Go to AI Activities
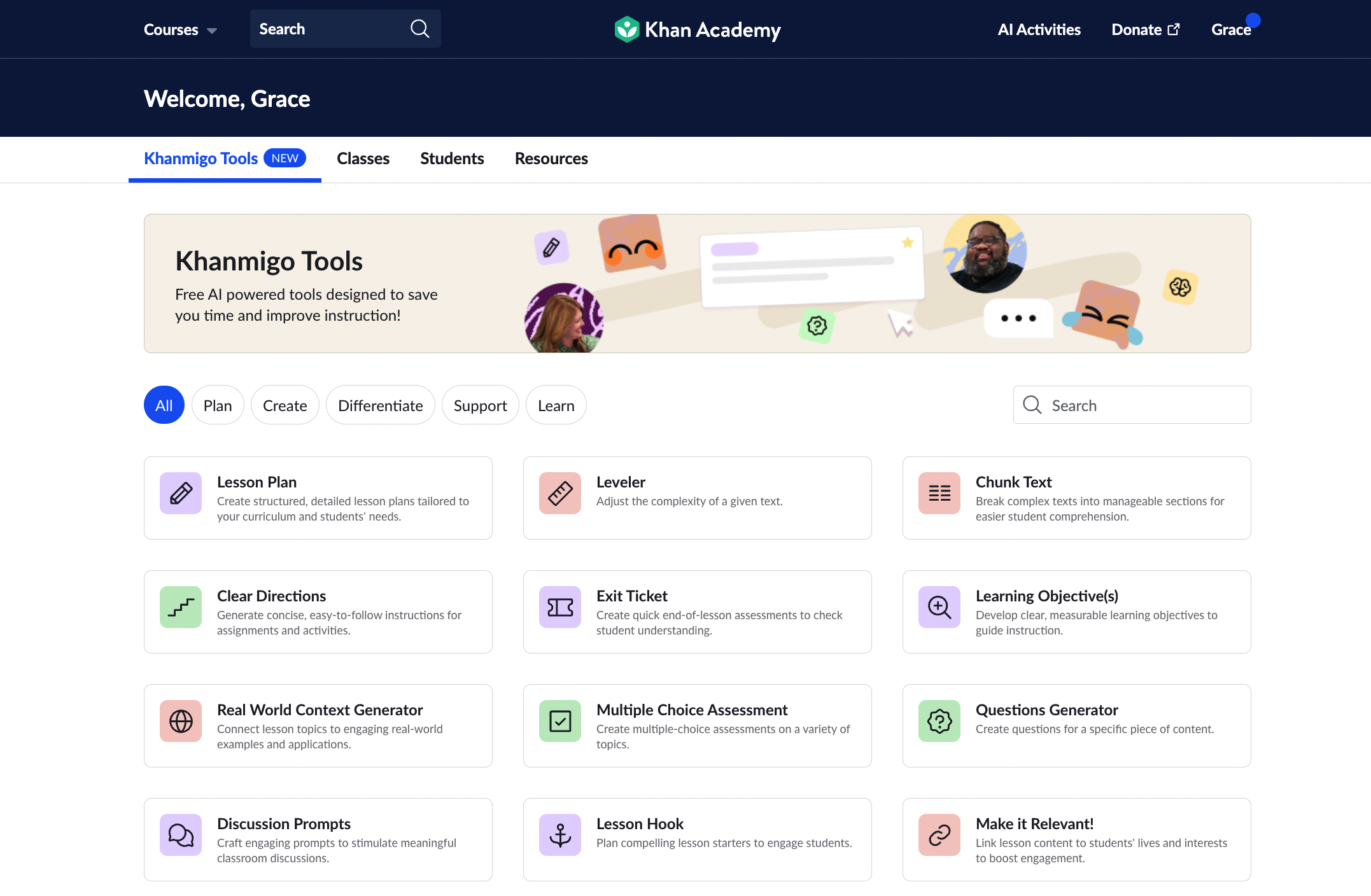This screenshot has height=896, width=1371. [1039, 30]
